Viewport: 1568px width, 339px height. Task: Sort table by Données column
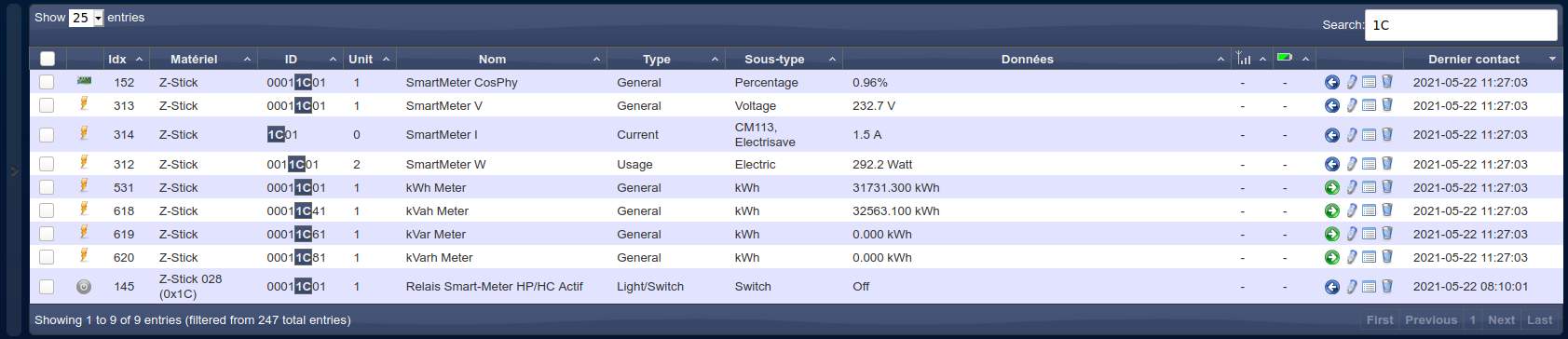pos(1036,59)
